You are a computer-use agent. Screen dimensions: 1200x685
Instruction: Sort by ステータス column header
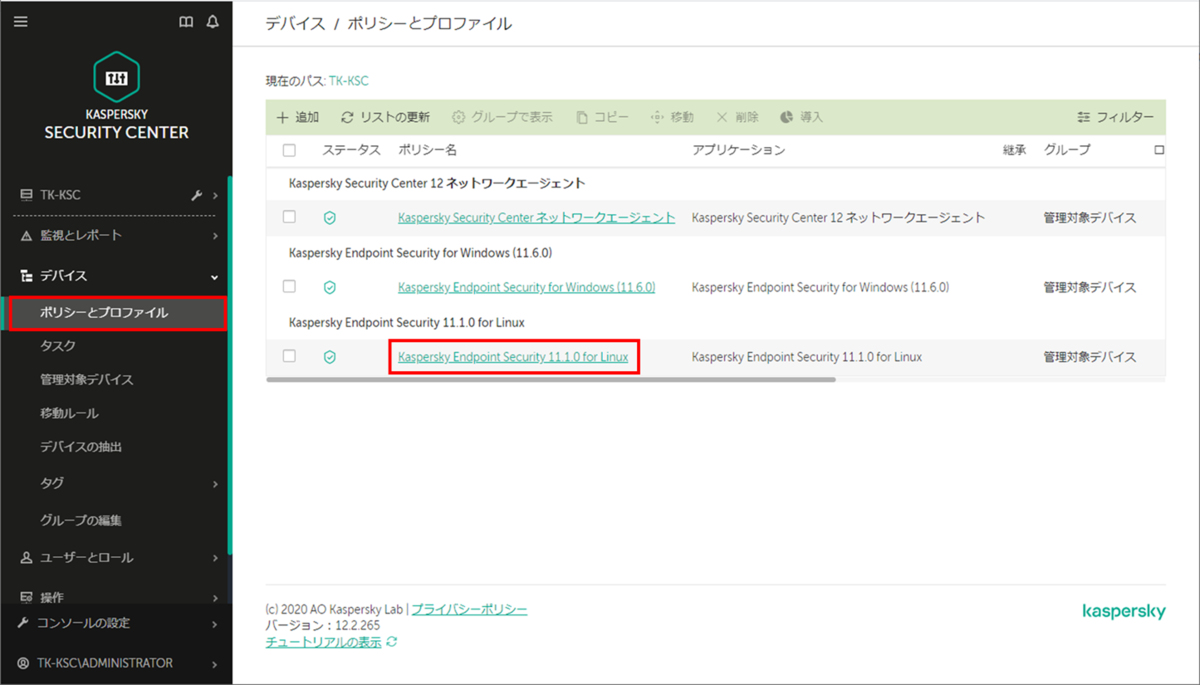[x=351, y=150]
